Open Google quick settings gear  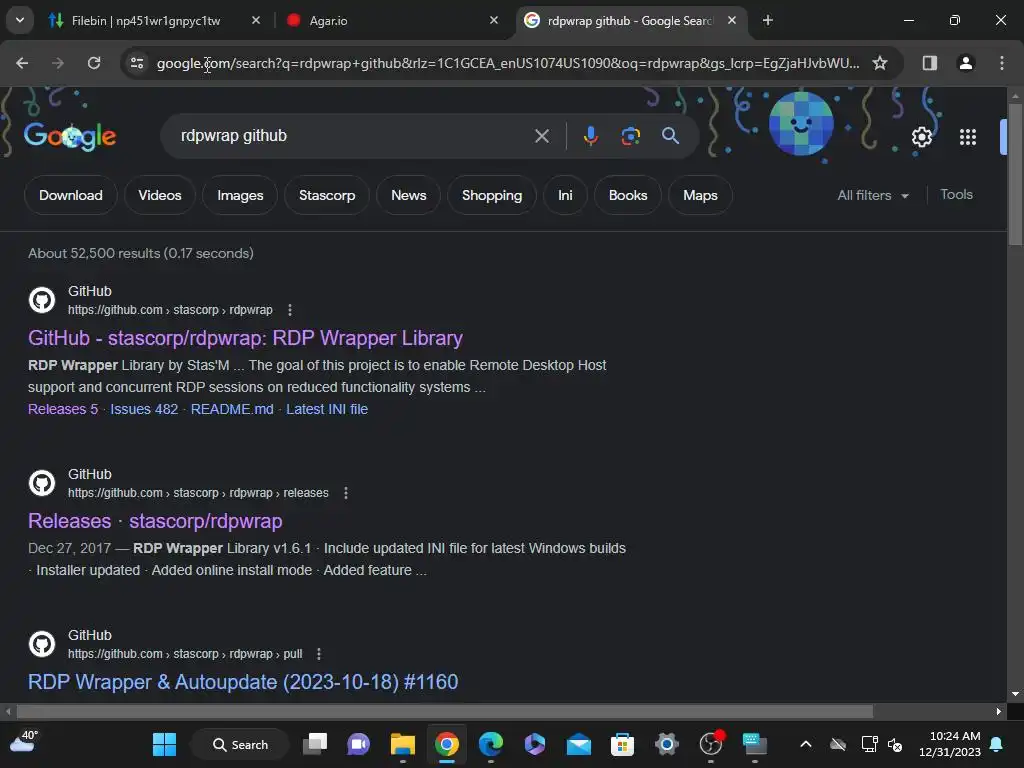921,136
